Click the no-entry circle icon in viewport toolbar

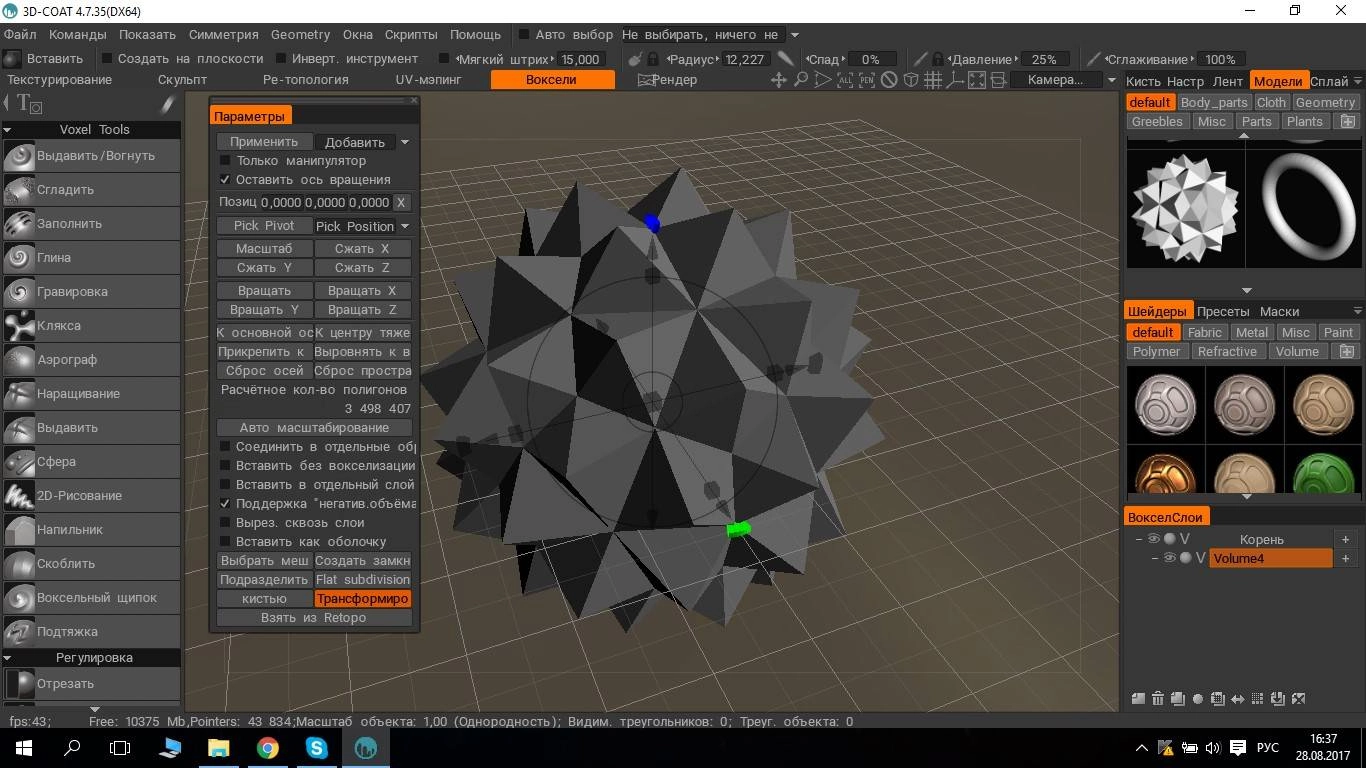[889, 80]
